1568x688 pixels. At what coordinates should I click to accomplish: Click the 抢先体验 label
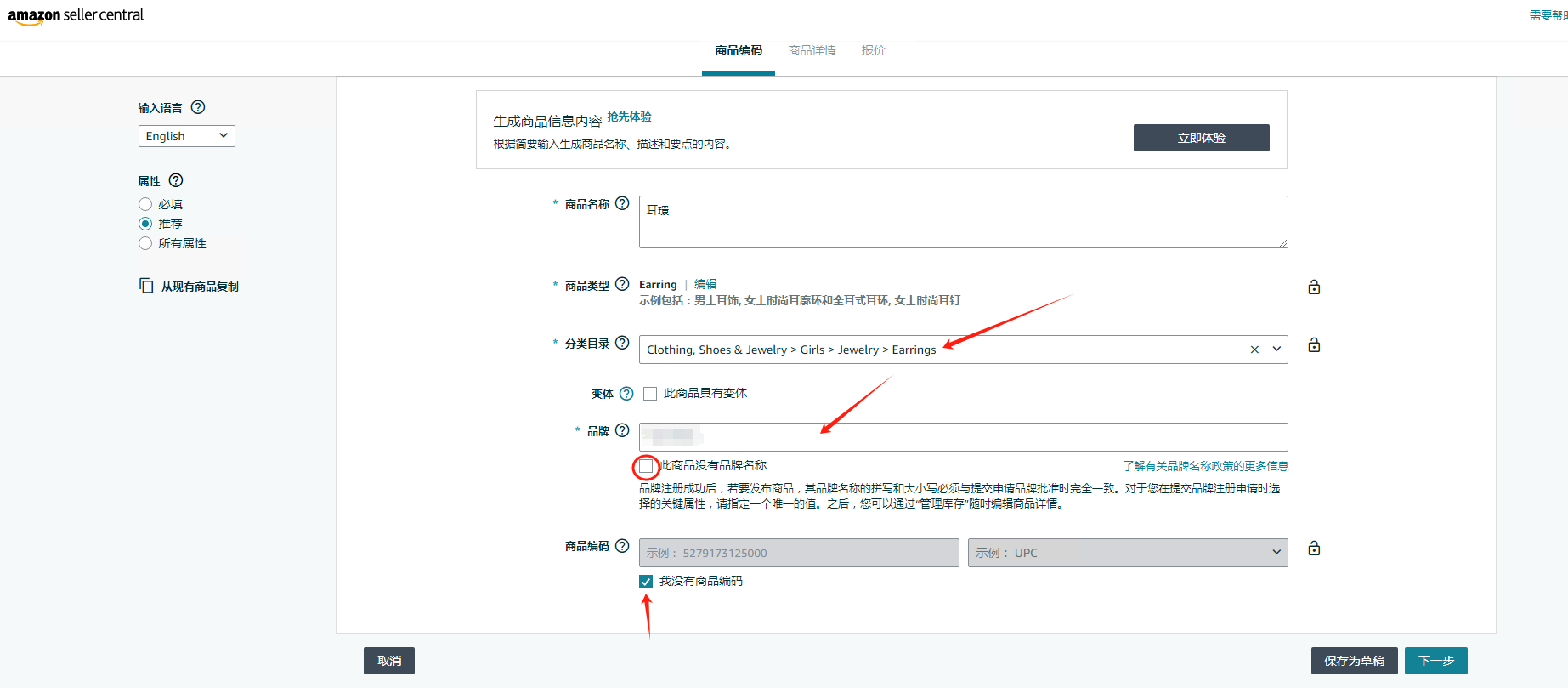[629, 117]
